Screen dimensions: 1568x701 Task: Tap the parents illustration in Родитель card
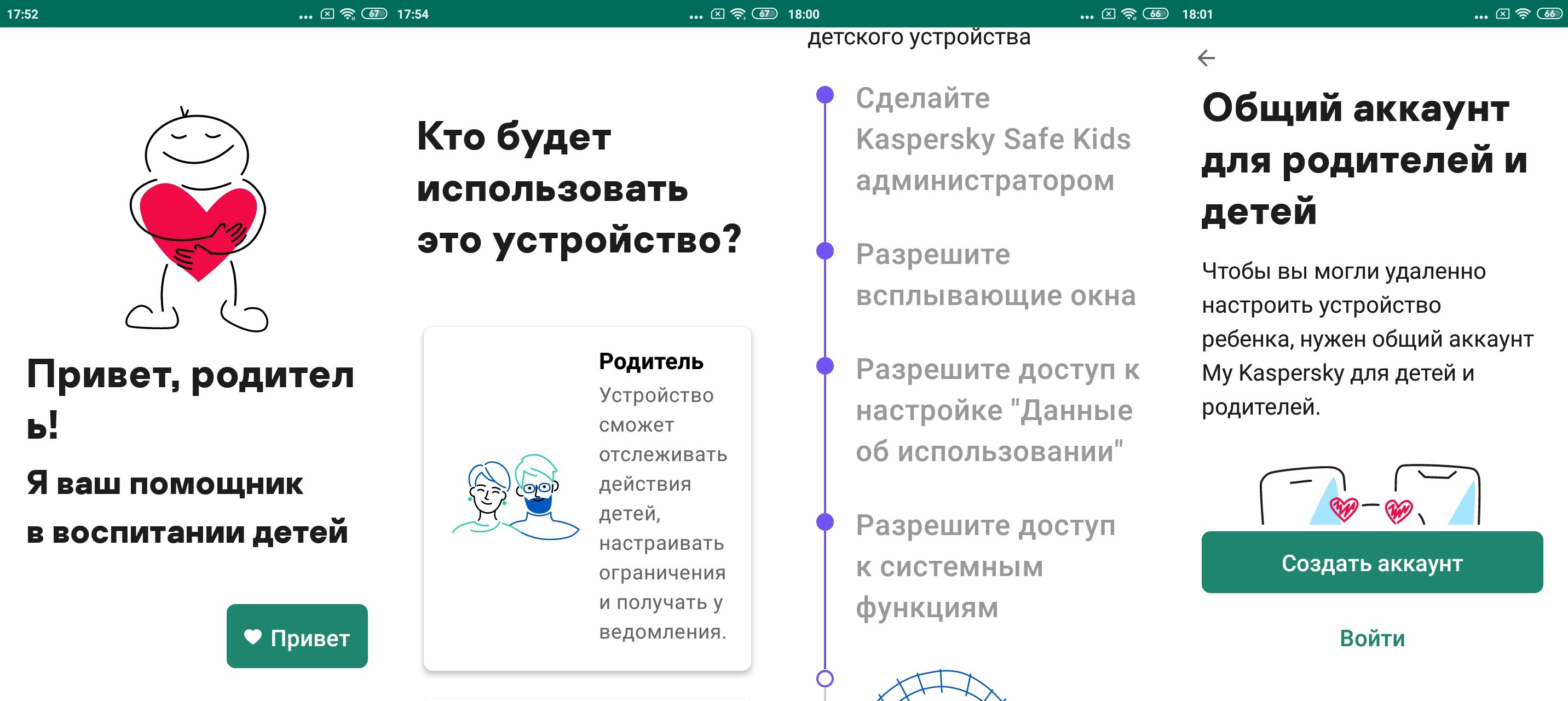pyautogui.click(x=515, y=497)
